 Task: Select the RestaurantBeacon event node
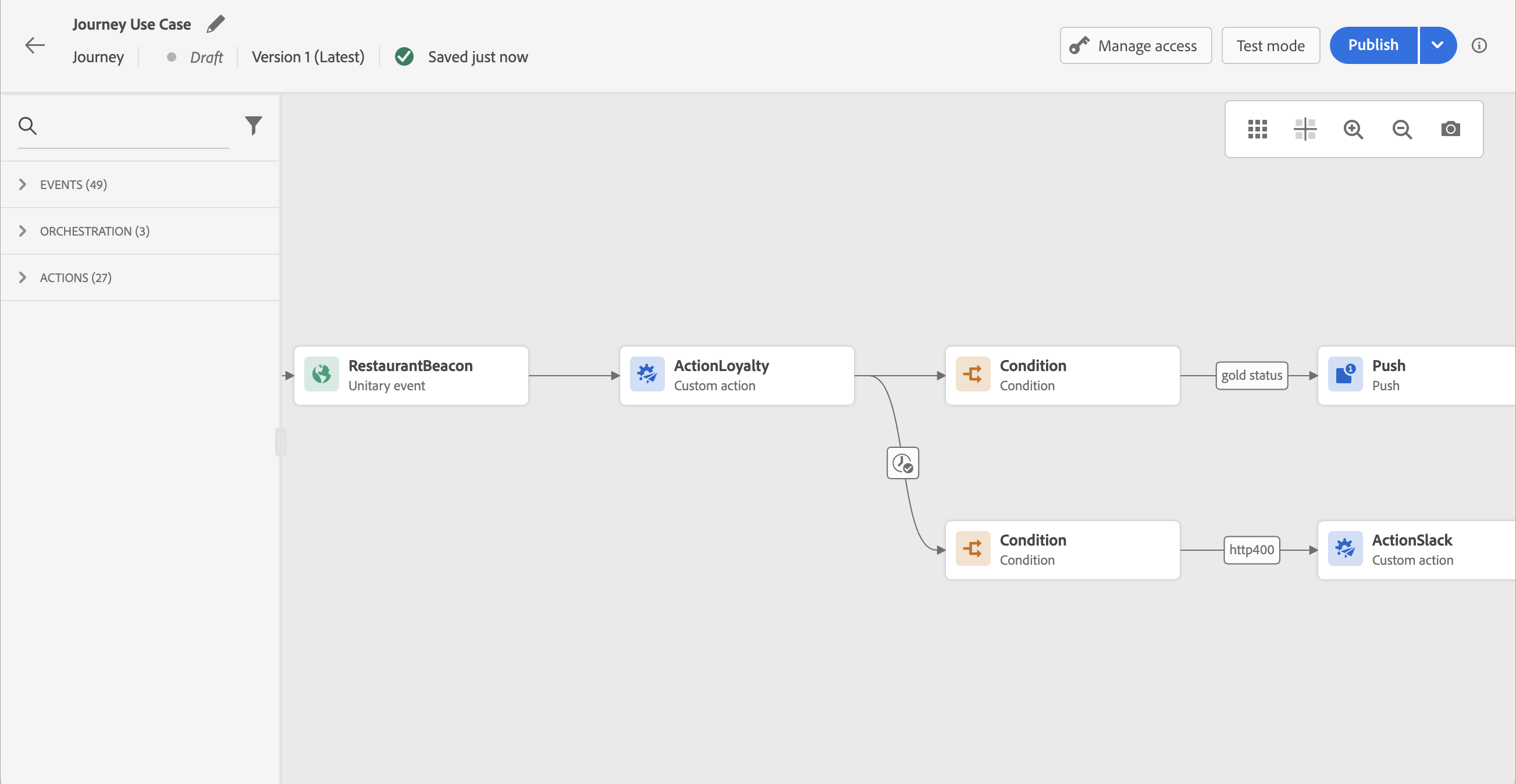tap(411, 376)
